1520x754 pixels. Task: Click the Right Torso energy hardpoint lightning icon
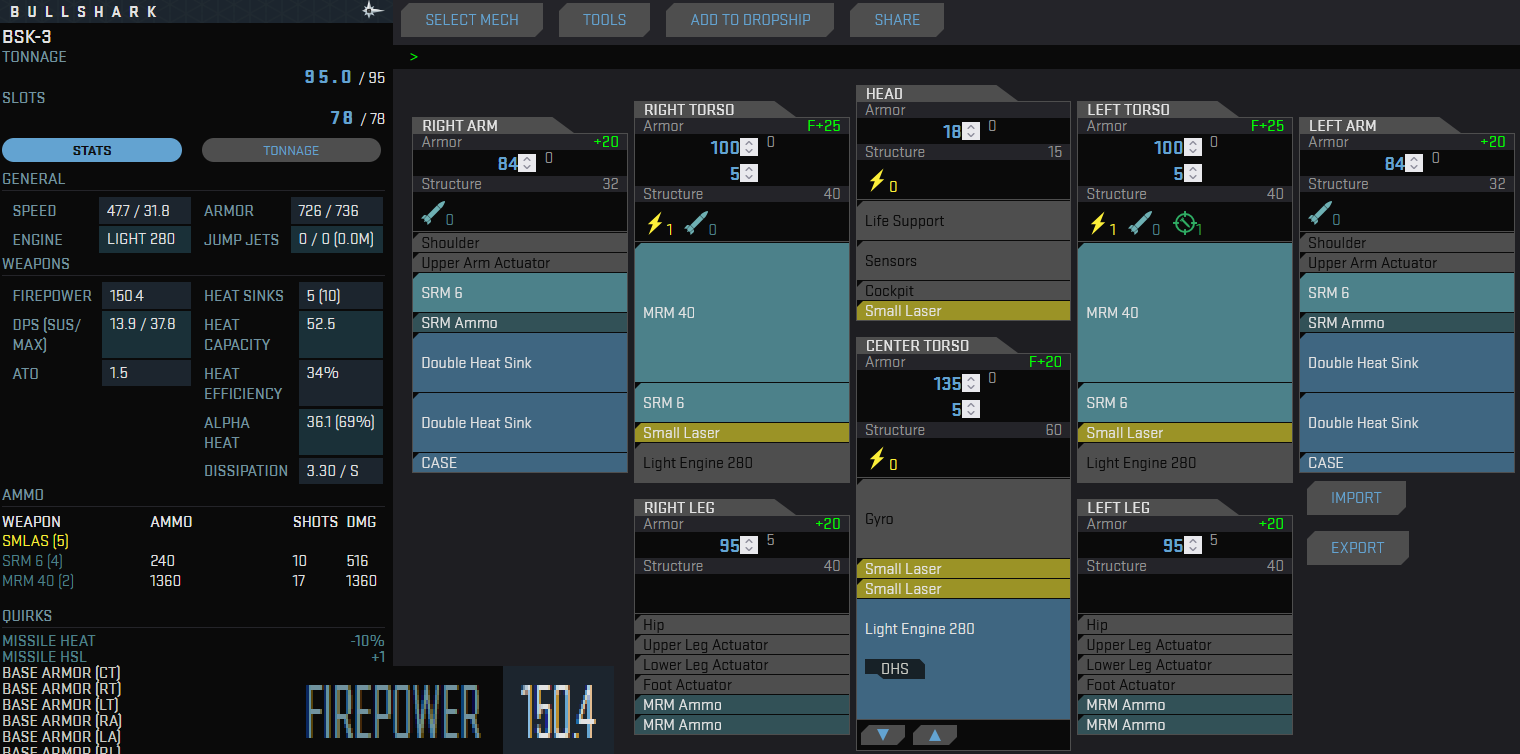[x=654, y=223]
